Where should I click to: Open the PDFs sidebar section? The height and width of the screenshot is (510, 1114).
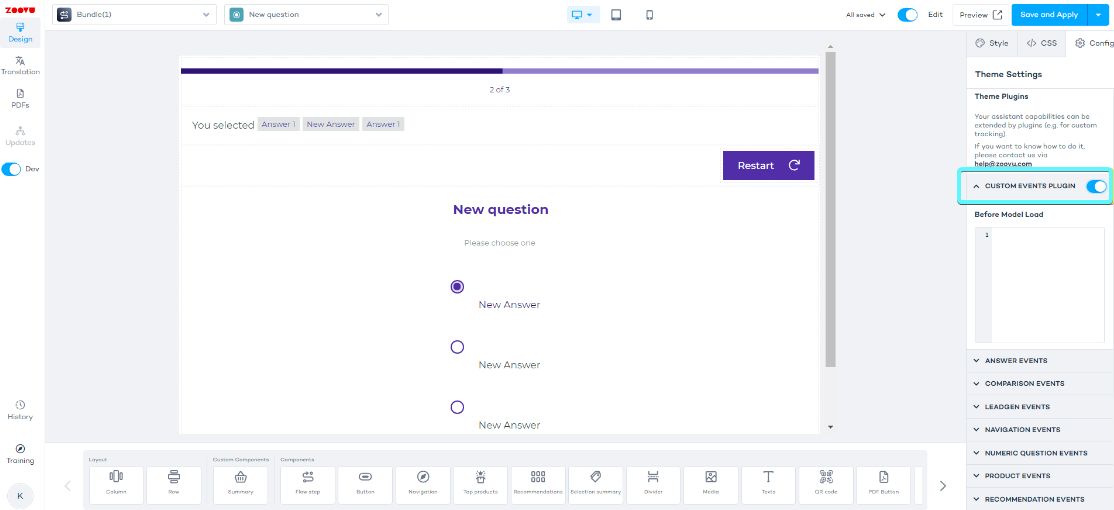tap(20, 98)
